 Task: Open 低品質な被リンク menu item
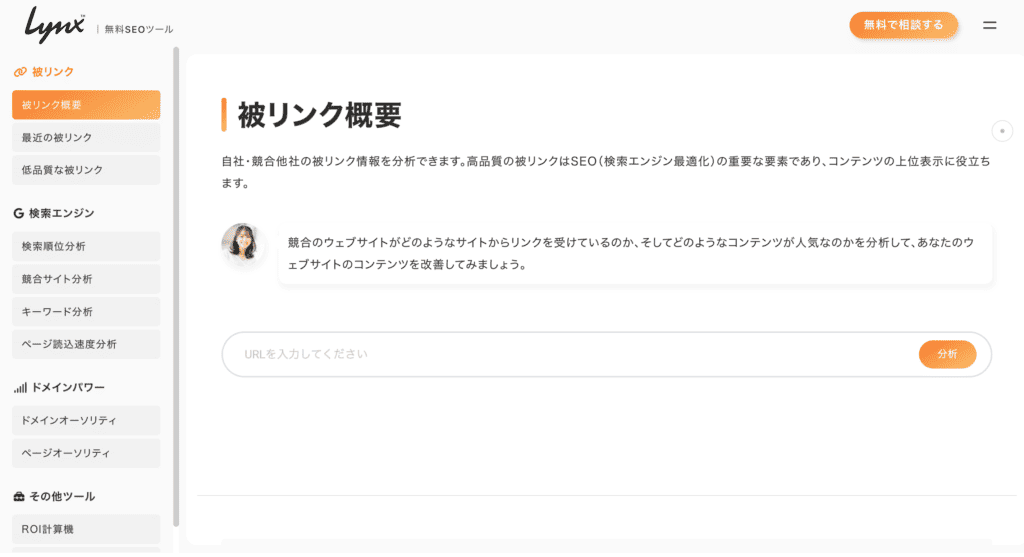[x=86, y=170]
